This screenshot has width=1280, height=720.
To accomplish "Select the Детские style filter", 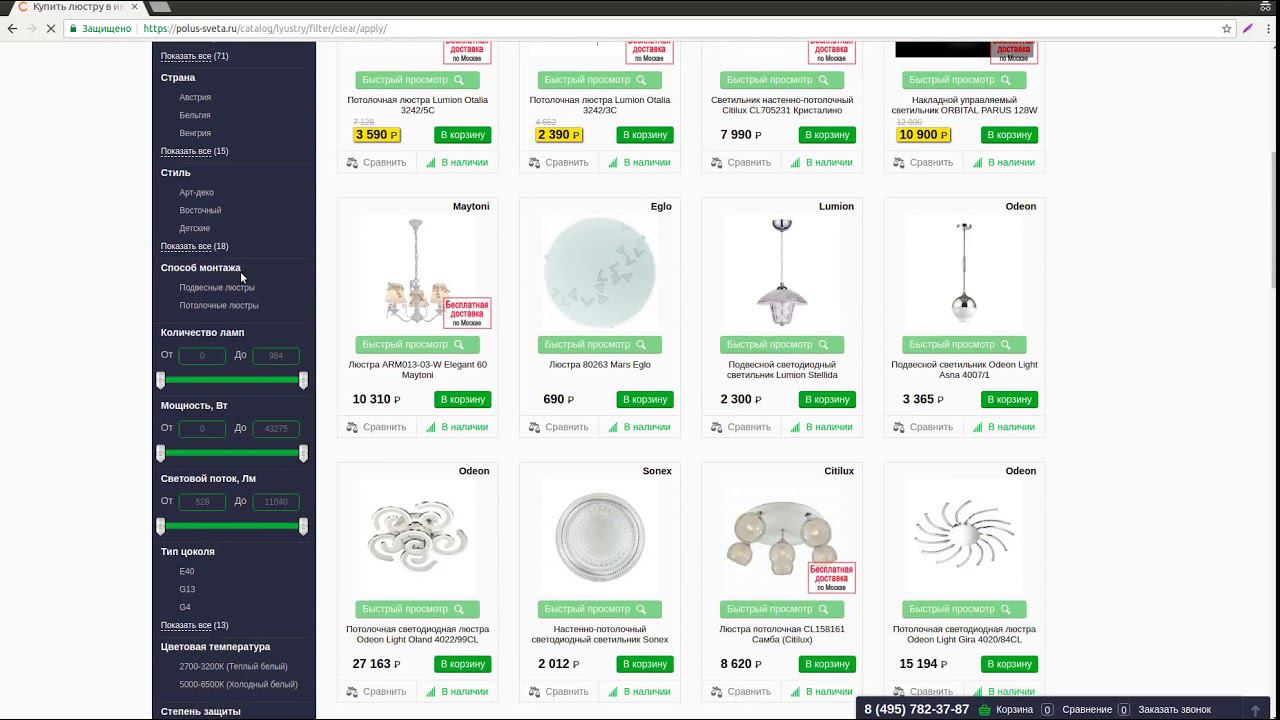I will (x=194, y=228).
